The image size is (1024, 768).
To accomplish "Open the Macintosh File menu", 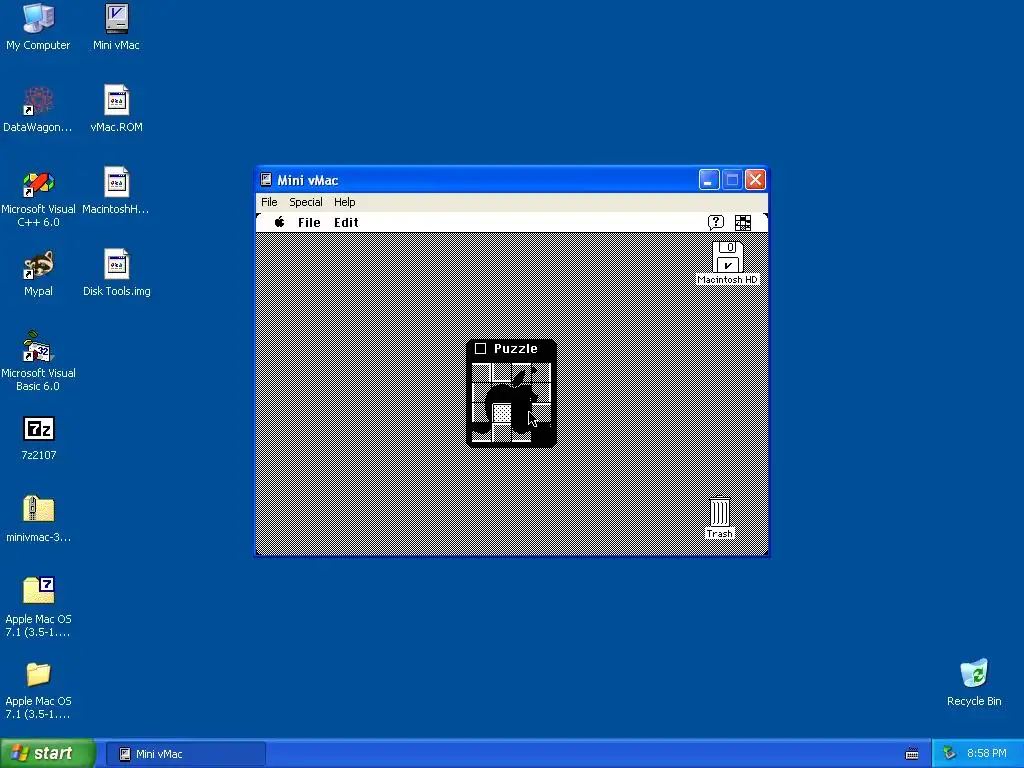I will click(x=309, y=222).
